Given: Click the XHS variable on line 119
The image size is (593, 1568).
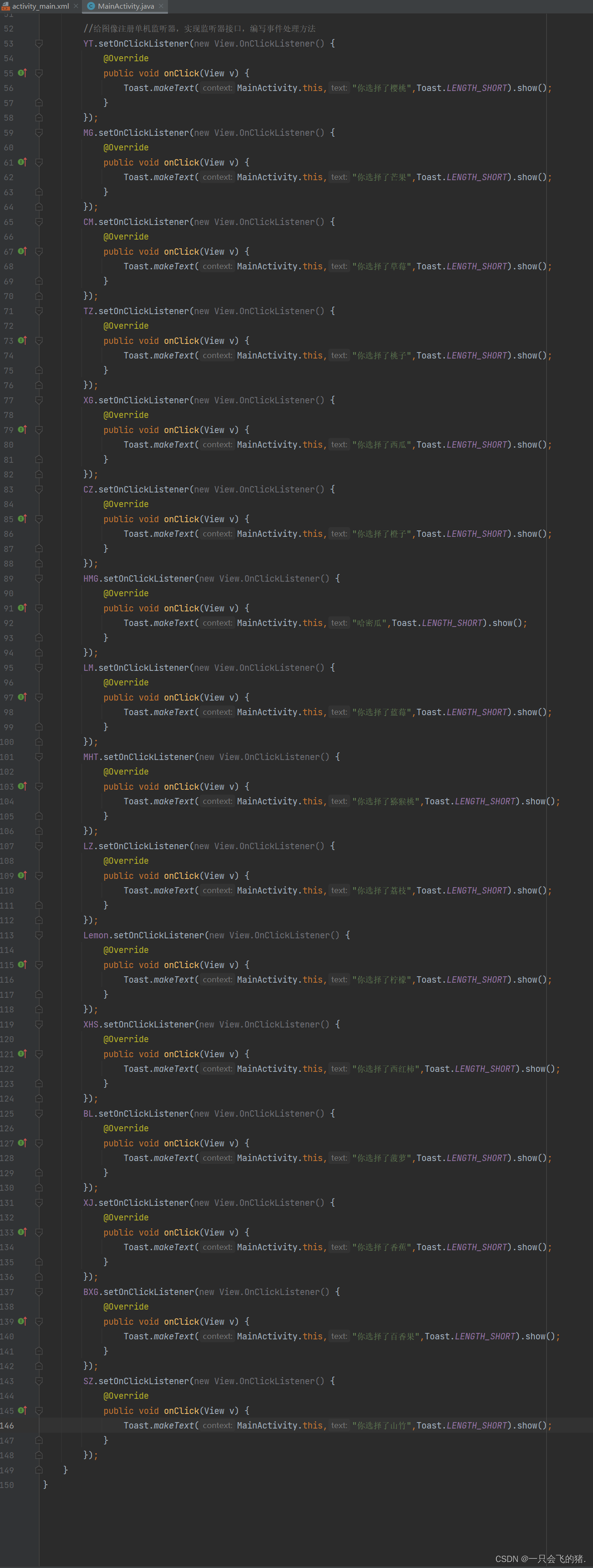Looking at the screenshot, I should click(x=91, y=1024).
